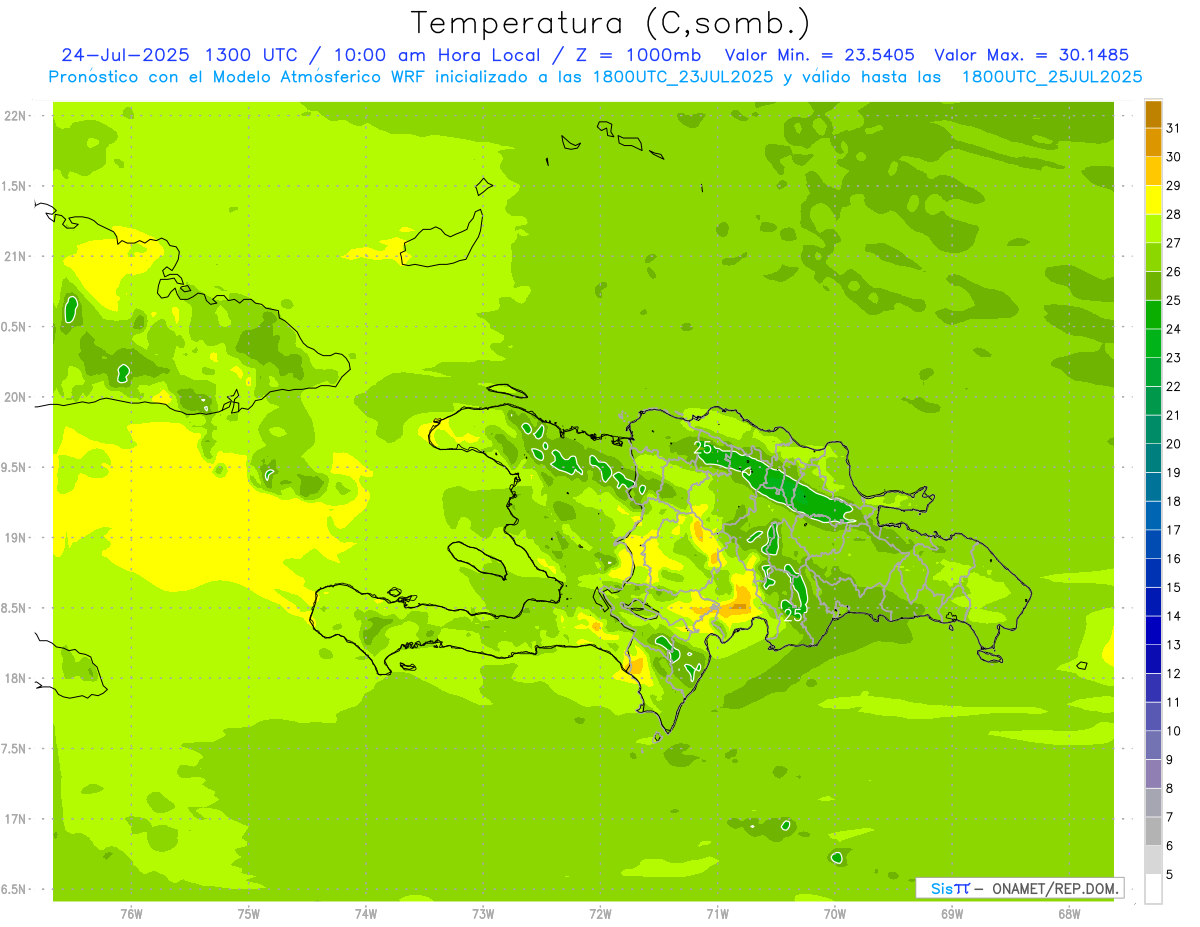The width and height of the screenshot is (1200, 927).
Task: Click the color bar label '15'
Action: point(1174,587)
